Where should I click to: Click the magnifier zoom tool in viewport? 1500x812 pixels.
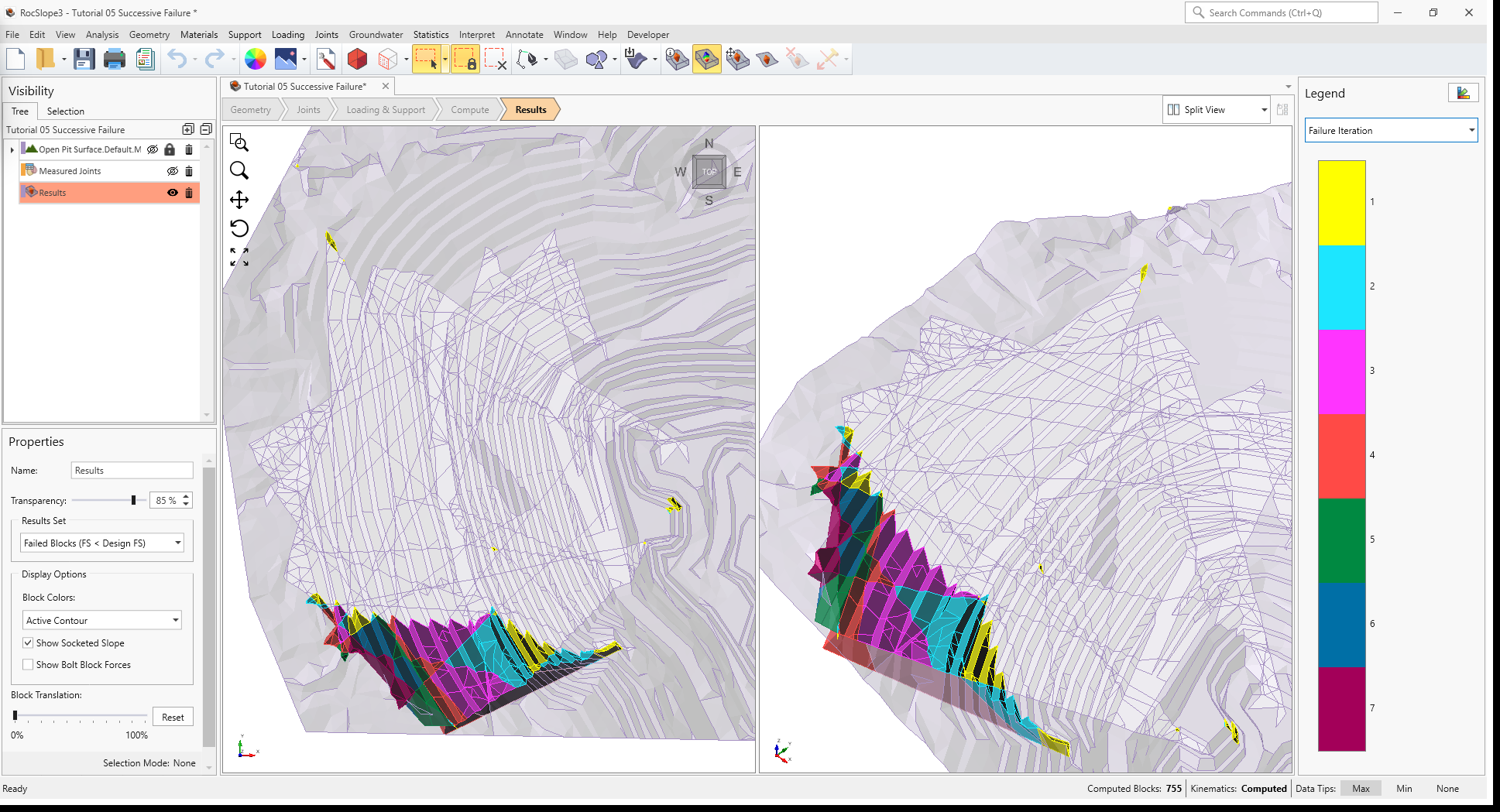tap(239, 170)
